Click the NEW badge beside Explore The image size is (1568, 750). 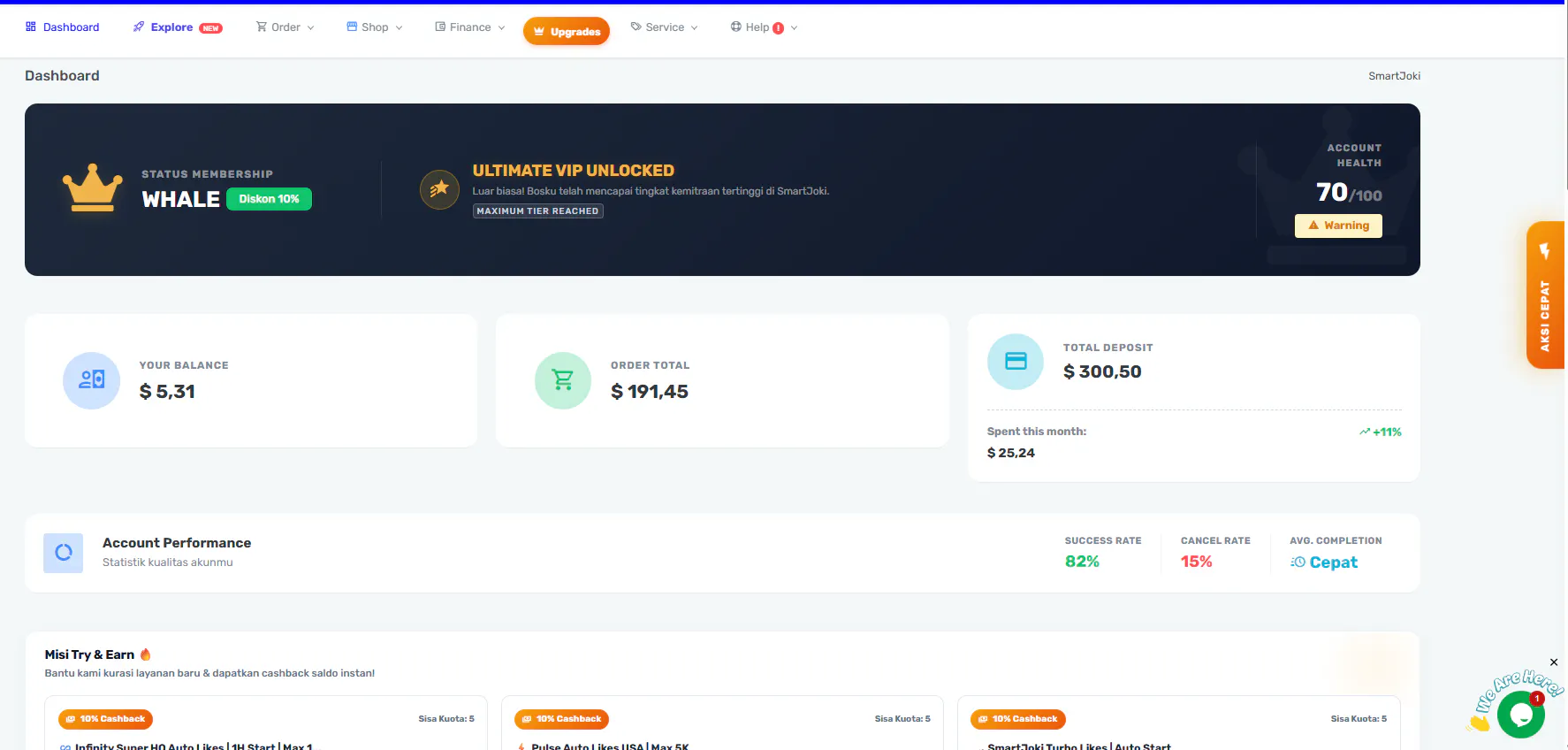coord(210,28)
